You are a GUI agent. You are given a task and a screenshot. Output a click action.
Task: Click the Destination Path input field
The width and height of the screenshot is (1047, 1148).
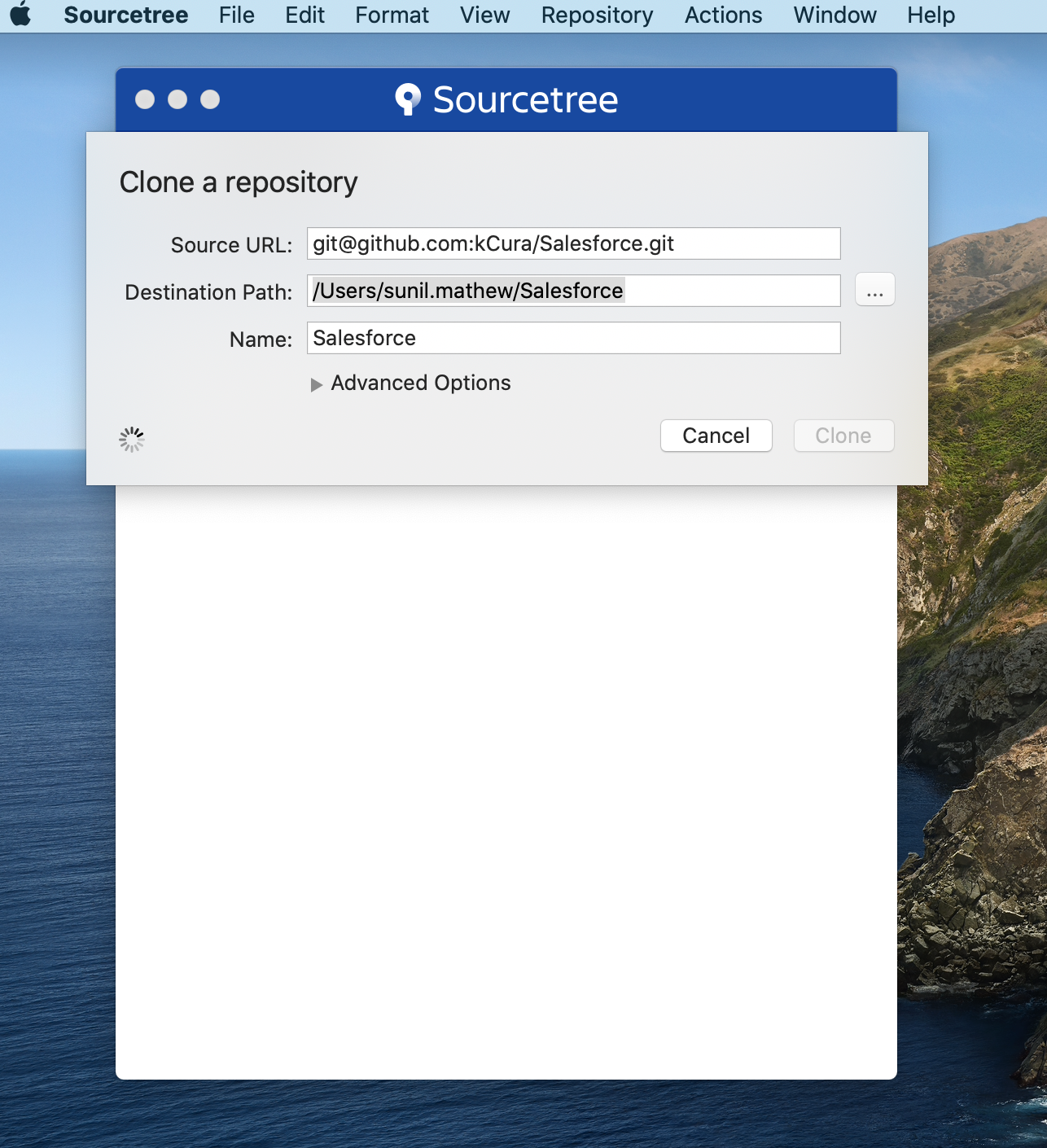tap(573, 291)
